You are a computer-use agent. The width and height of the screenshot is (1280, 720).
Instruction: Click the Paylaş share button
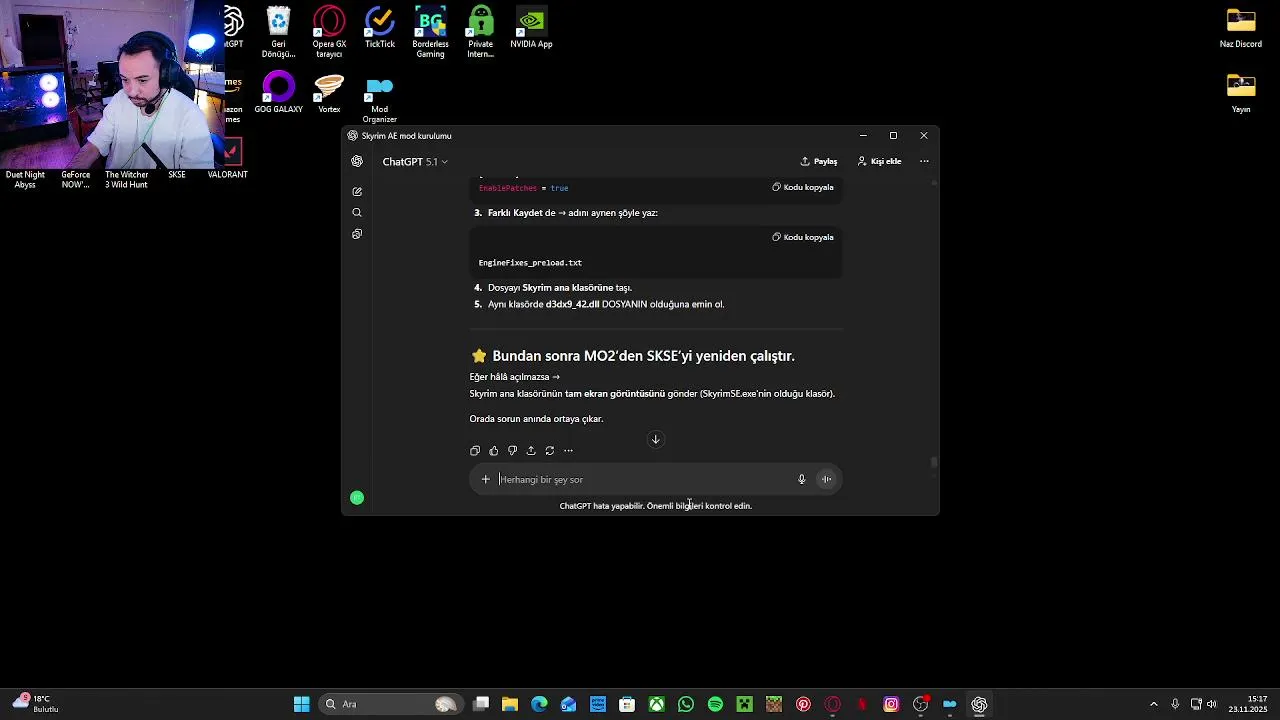point(819,161)
